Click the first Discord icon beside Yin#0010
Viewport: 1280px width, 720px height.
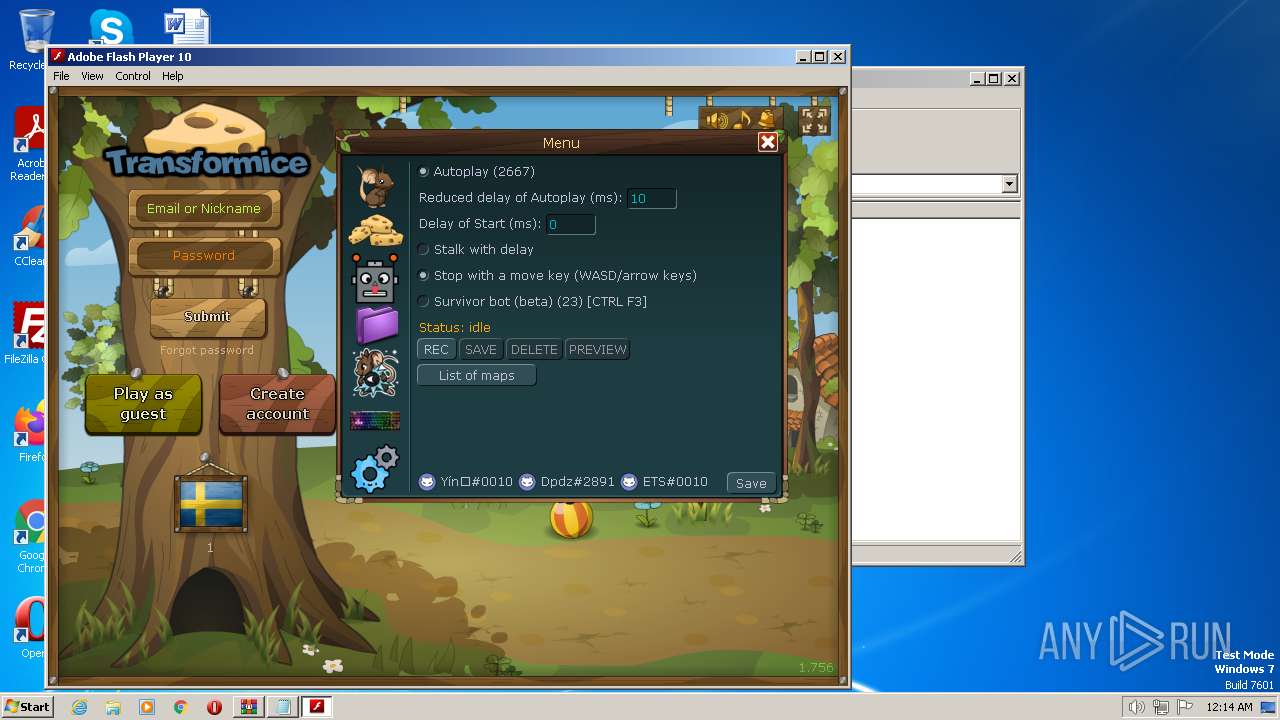(427, 482)
